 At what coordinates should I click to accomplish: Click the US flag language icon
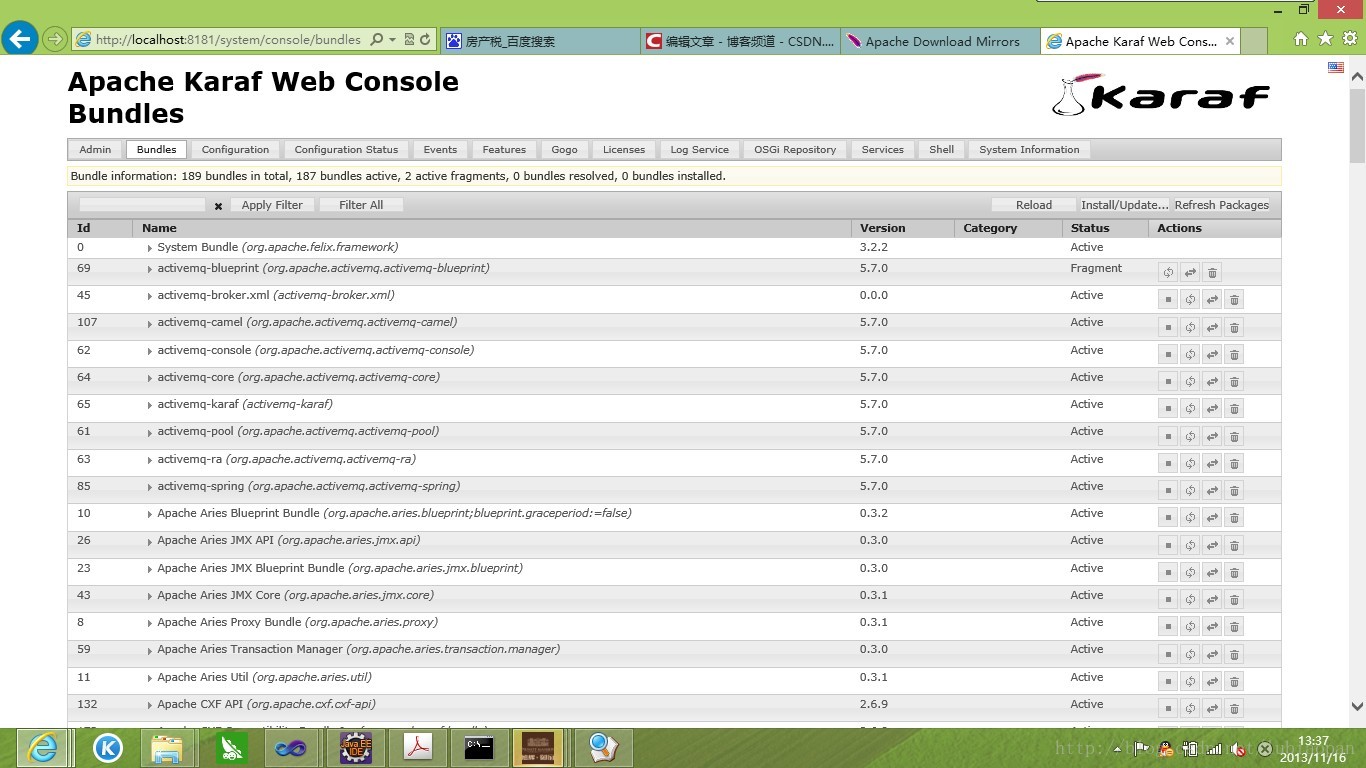[x=1336, y=67]
